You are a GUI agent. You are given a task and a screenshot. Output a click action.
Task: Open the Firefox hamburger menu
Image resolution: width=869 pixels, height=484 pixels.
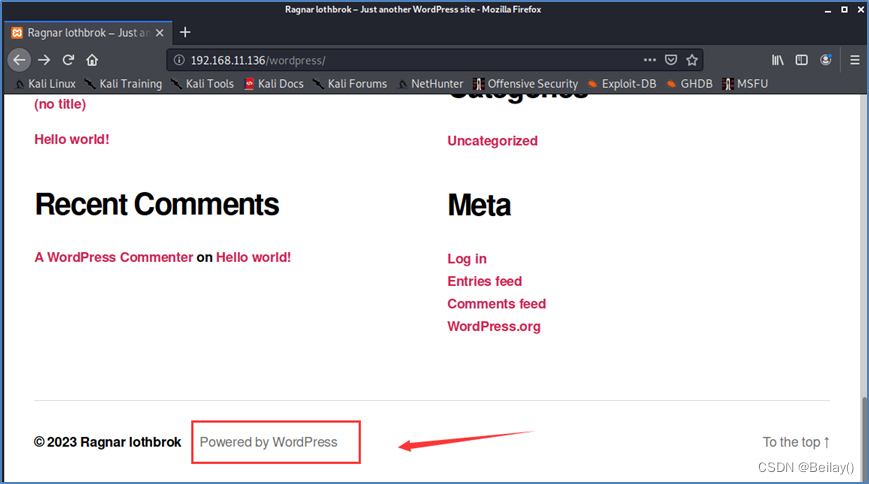(855, 60)
